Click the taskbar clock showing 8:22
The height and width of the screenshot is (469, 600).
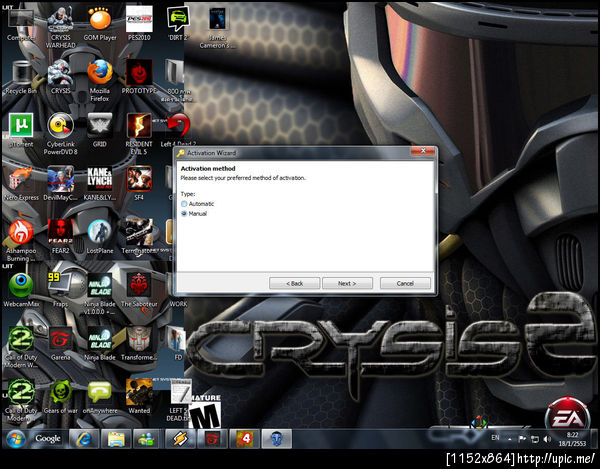click(x=572, y=439)
